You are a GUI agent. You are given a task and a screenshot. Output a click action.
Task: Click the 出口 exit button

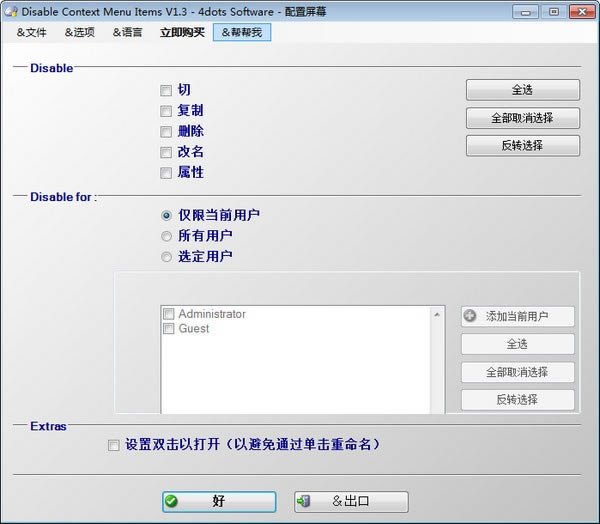pos(351,501)
